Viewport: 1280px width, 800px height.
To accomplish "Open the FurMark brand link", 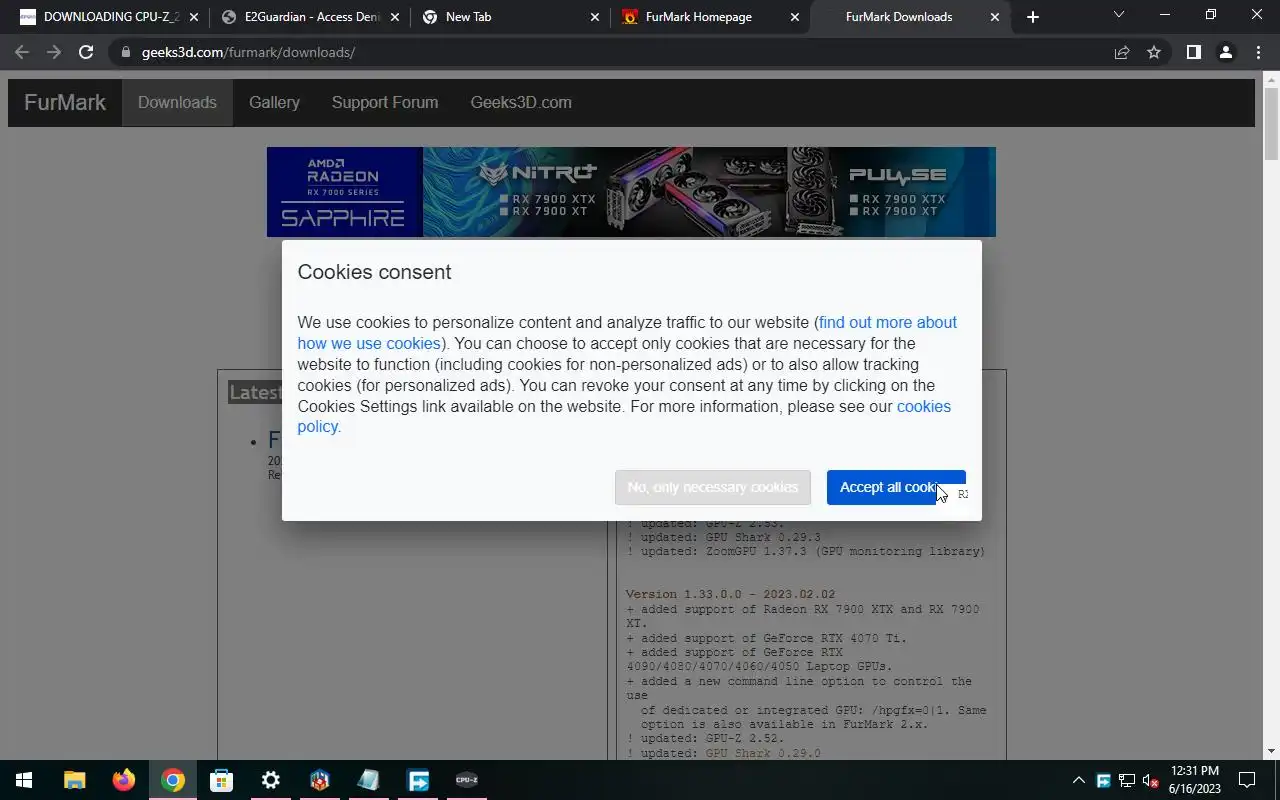I will [x=65, y=102].
